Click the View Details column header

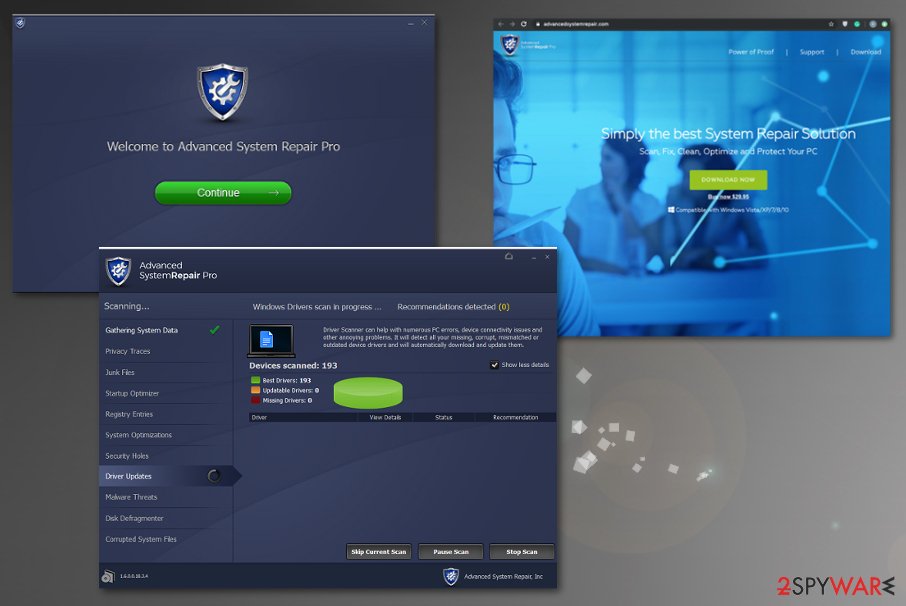(x=385, y=417)
